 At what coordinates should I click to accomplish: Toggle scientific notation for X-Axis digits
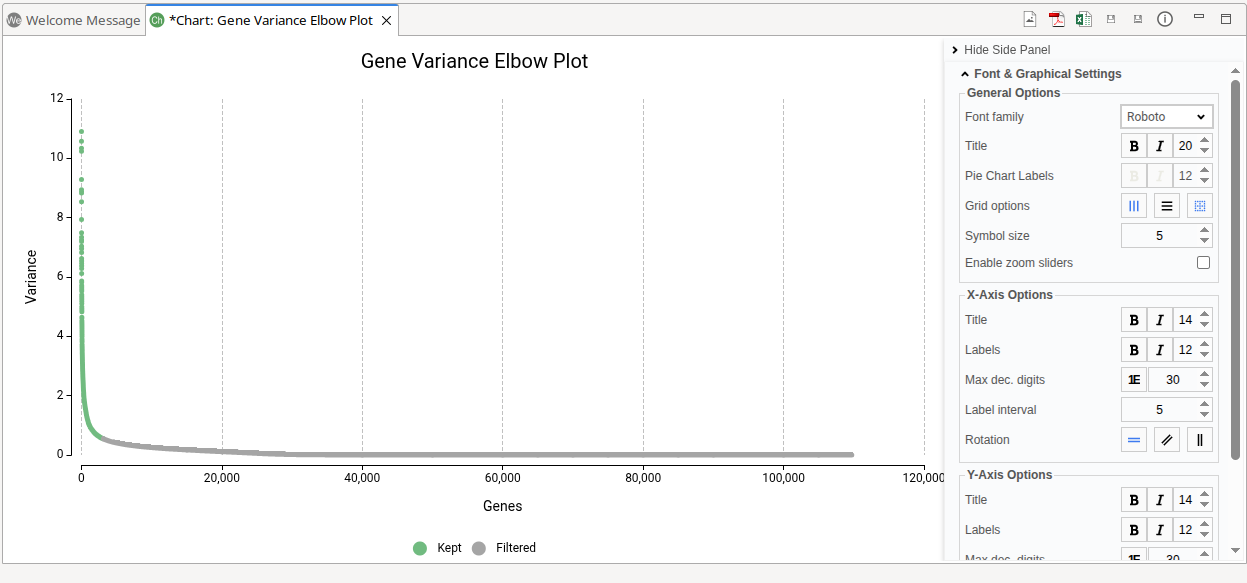coord(1134,380)
